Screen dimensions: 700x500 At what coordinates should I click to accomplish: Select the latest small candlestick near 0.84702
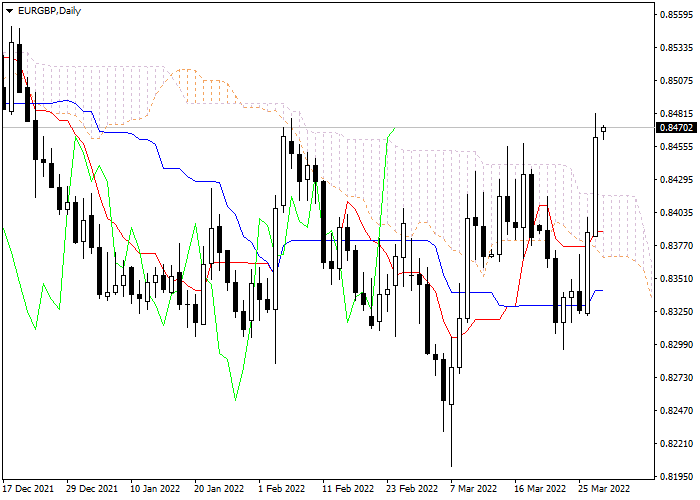(604, 129)
